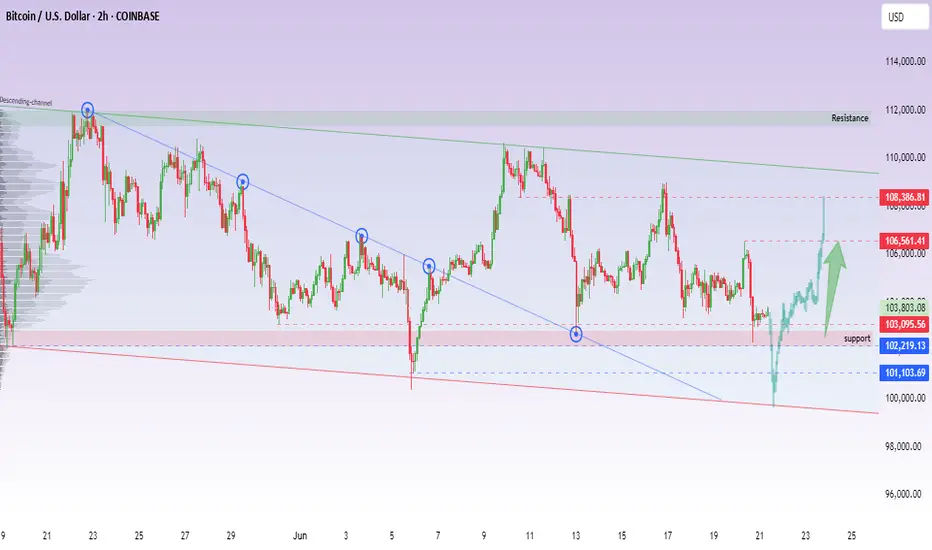This screenshot has width=932, height=550.
Task: Select the blue 101,103.69 price label
Action: pos(904,373)
